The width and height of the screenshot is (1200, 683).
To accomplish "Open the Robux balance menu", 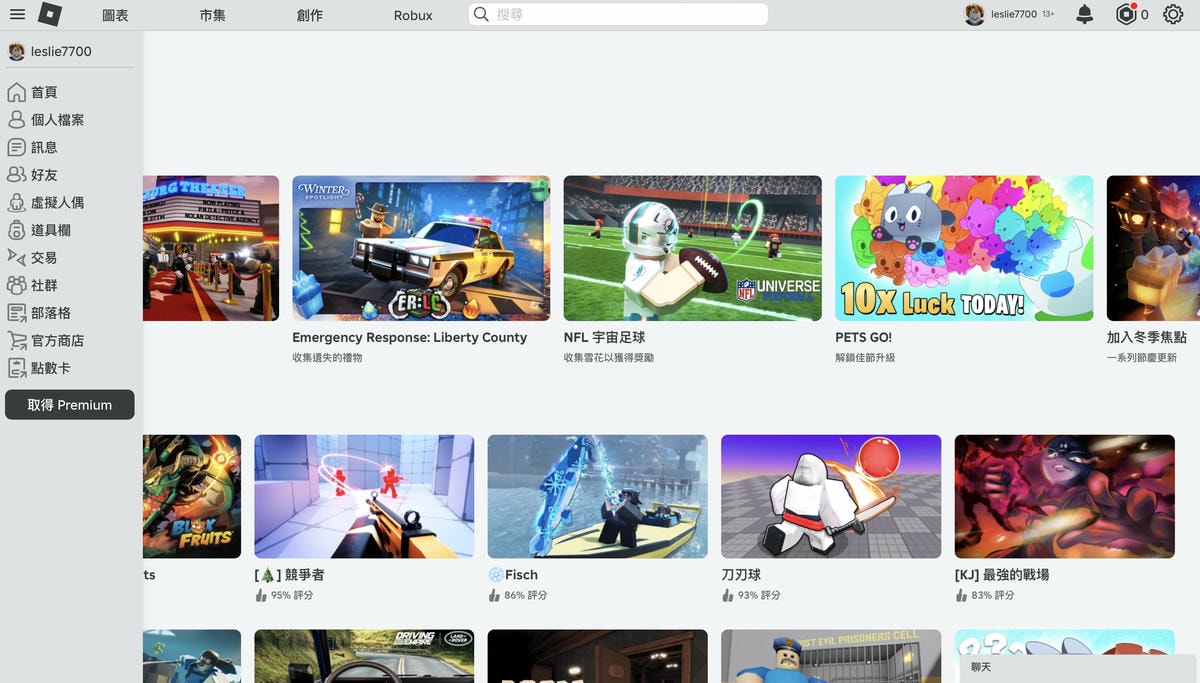I will (1131, 14).
